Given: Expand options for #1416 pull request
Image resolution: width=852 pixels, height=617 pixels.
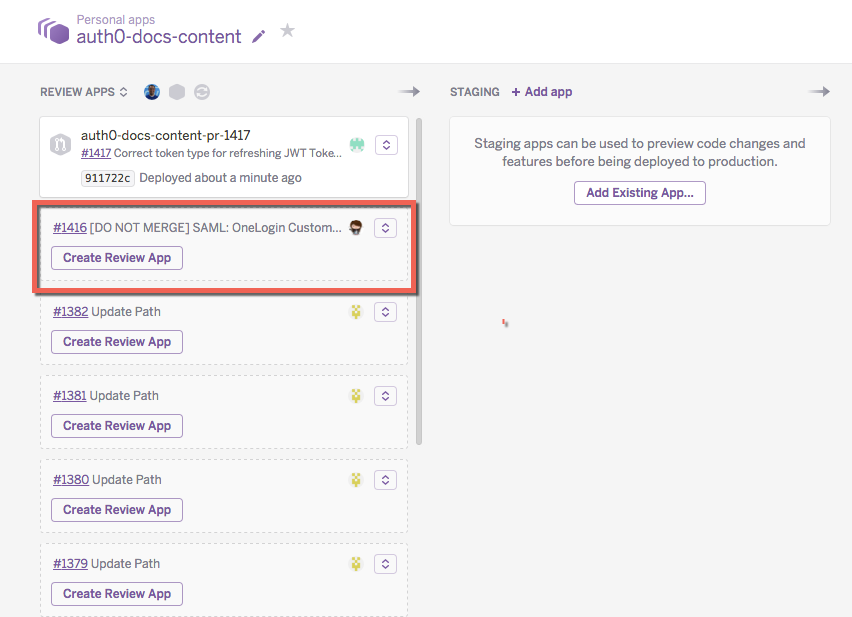Looking at the screenshot, I should click(x=385, y=228).
